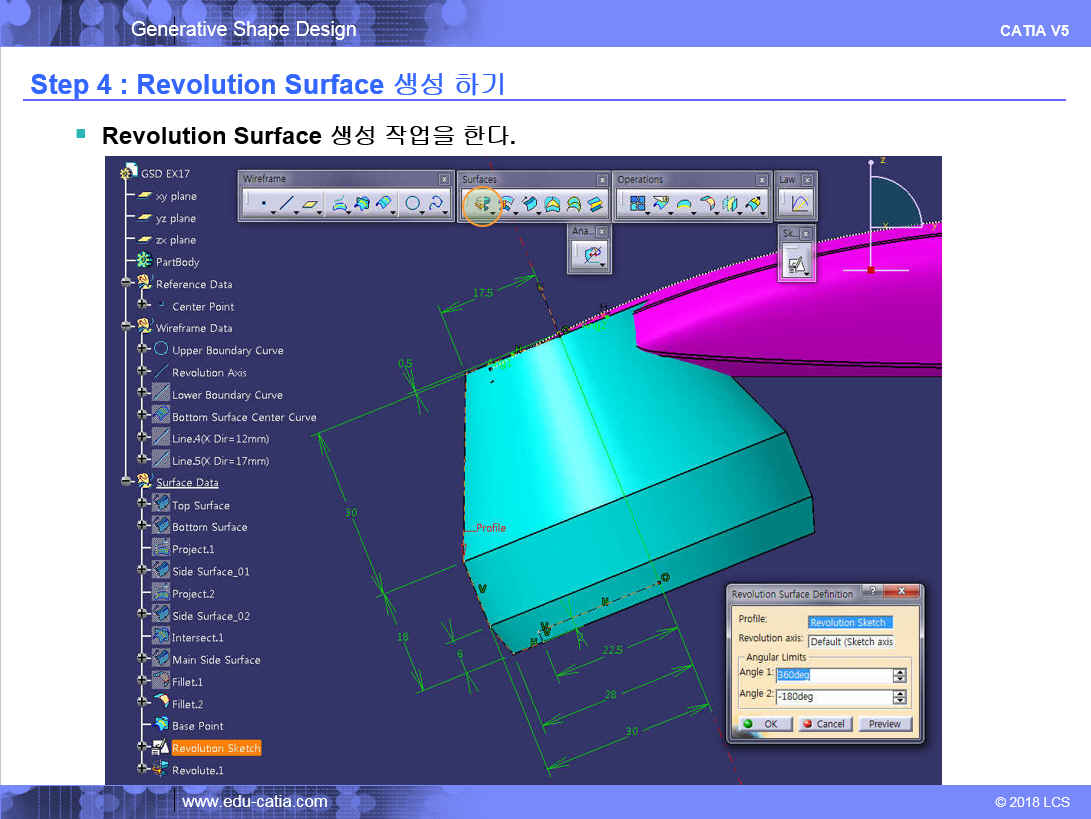Click the Point tool in Wireframe toolbar

[x=264, y=205]
